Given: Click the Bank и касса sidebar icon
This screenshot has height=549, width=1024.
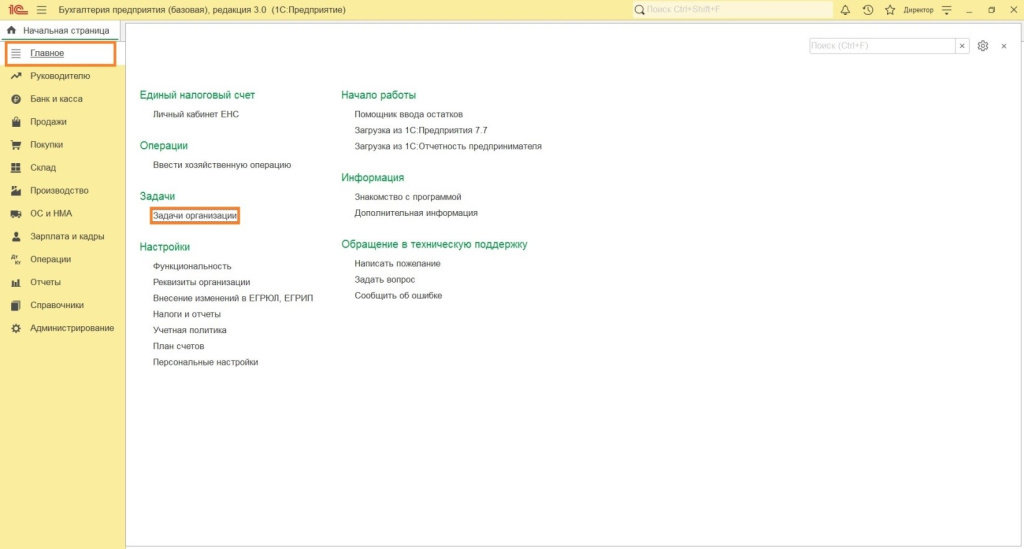Looking at the screenshot, I should [x=16, y=99].
